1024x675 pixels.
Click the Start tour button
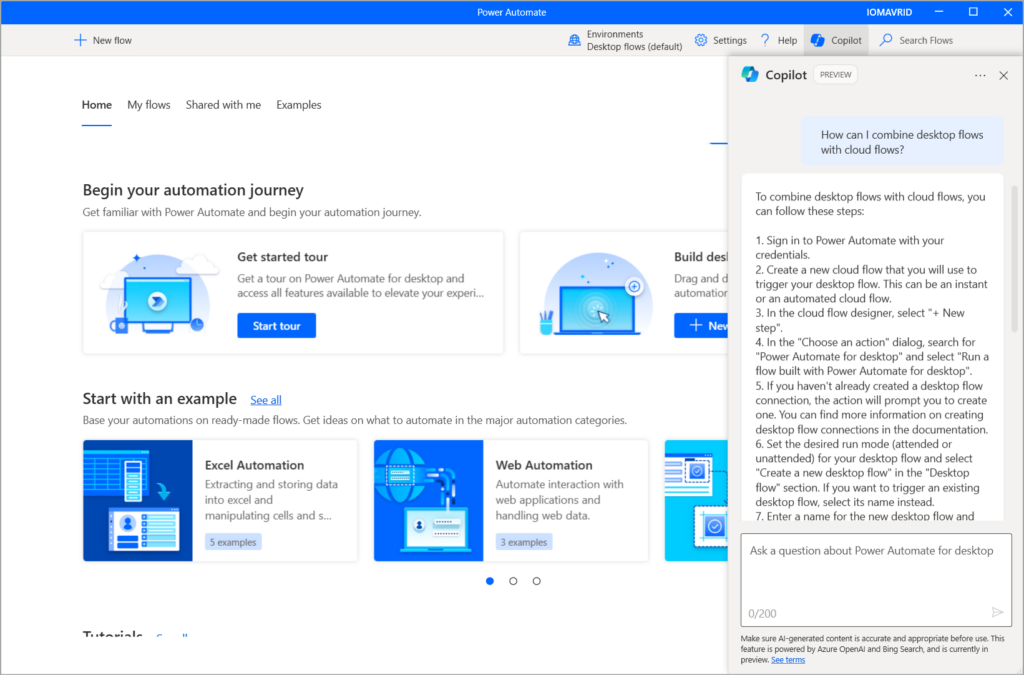pos(276,325)
